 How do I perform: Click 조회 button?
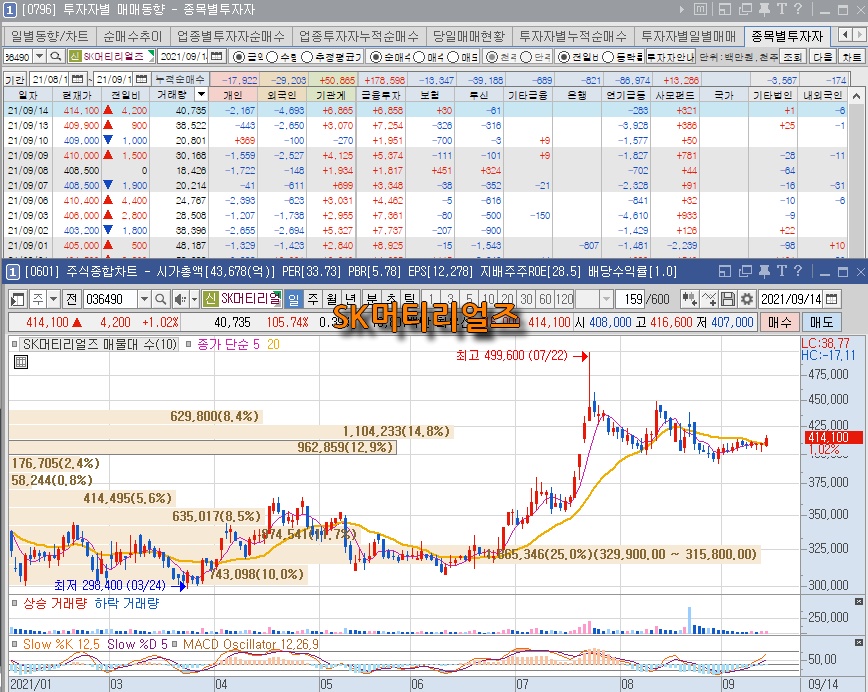tap(792, 56)
